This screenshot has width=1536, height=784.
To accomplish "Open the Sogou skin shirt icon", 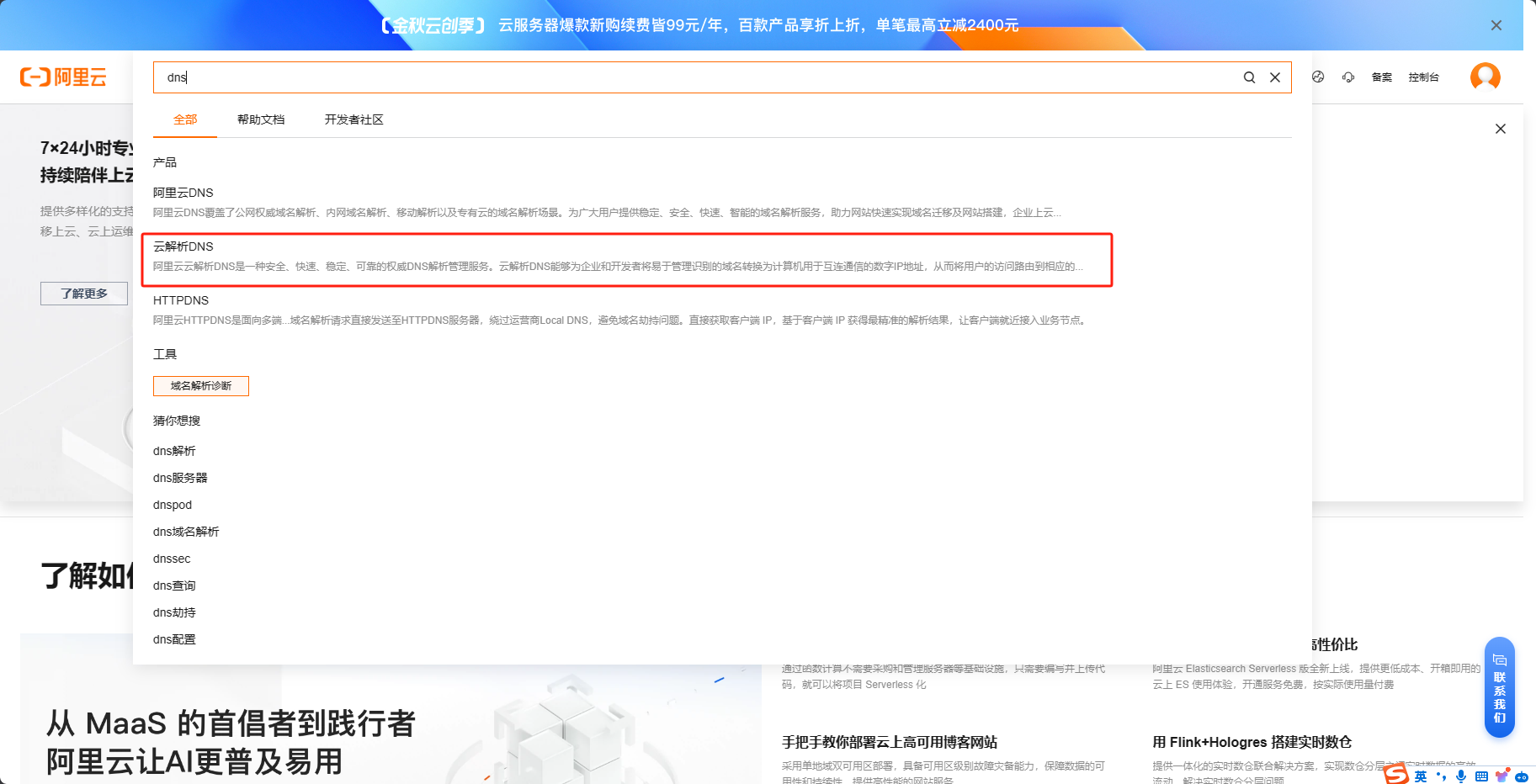I will tap(1501, 776).
